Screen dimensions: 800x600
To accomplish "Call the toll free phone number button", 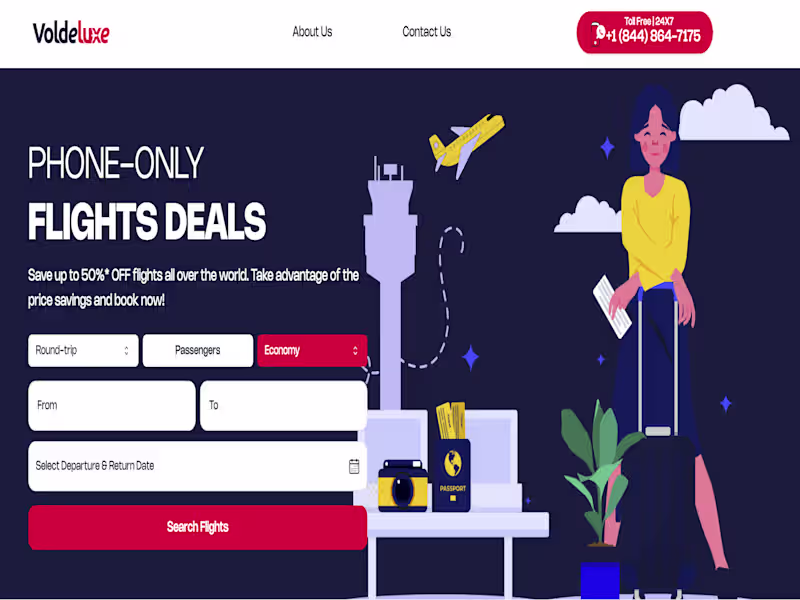I will tap(644, 33).
